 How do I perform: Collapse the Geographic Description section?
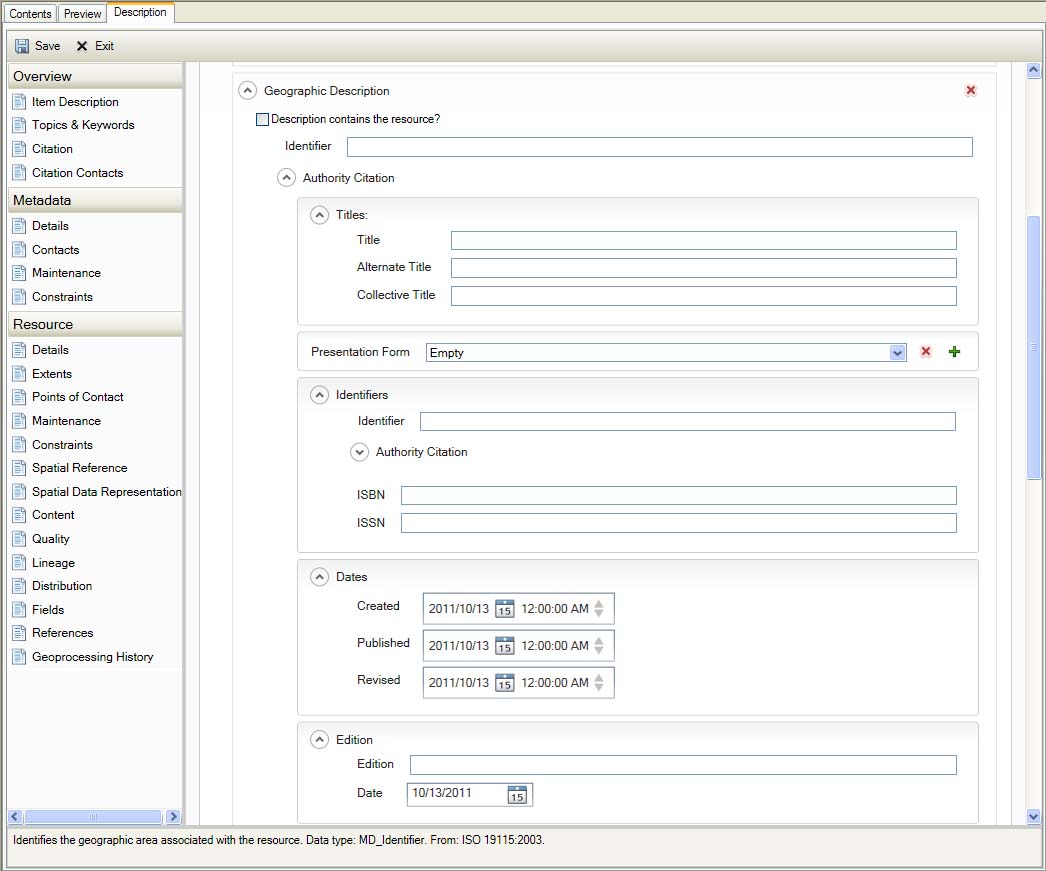click(247, 91)
